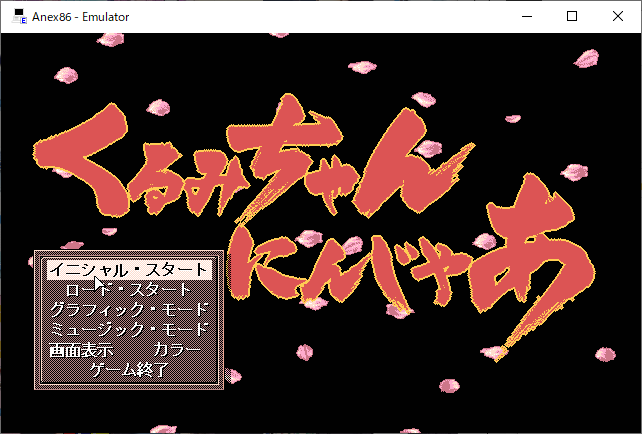Choose ロード・スタート to load a save

pos(129,290)
